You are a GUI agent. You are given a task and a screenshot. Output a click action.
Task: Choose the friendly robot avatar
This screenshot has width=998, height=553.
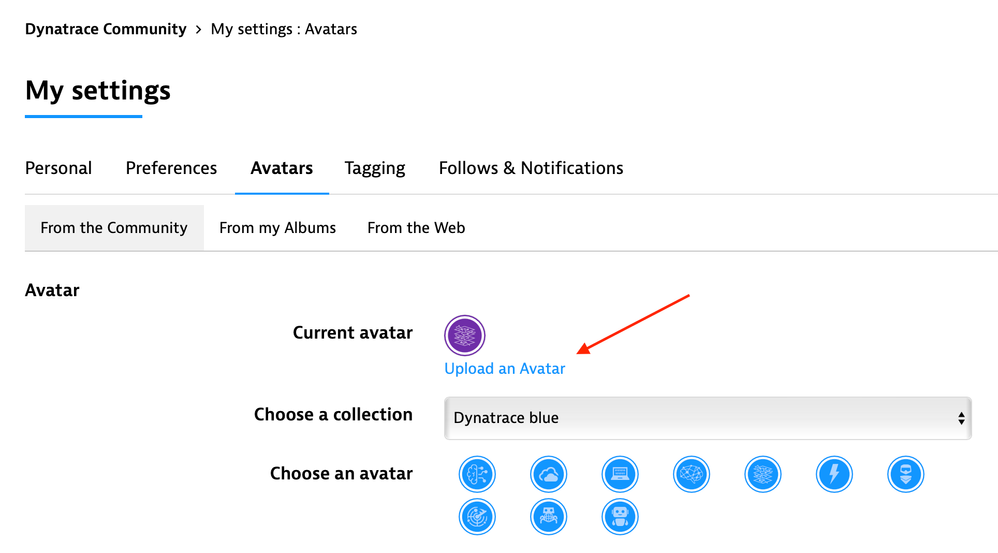coord(619,517)
